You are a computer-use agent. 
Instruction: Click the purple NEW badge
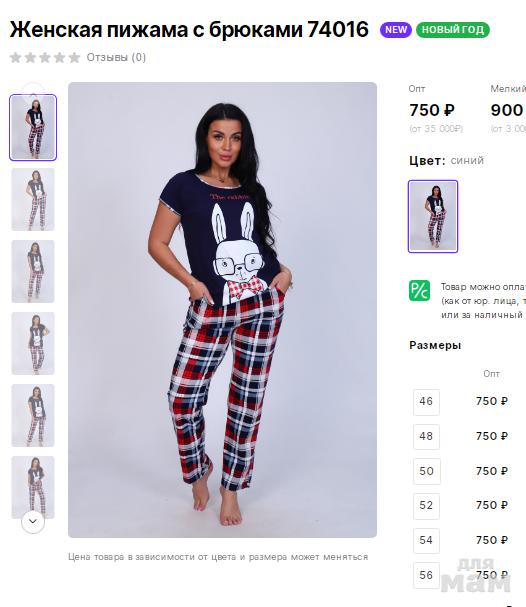click(x=396, y=30)
